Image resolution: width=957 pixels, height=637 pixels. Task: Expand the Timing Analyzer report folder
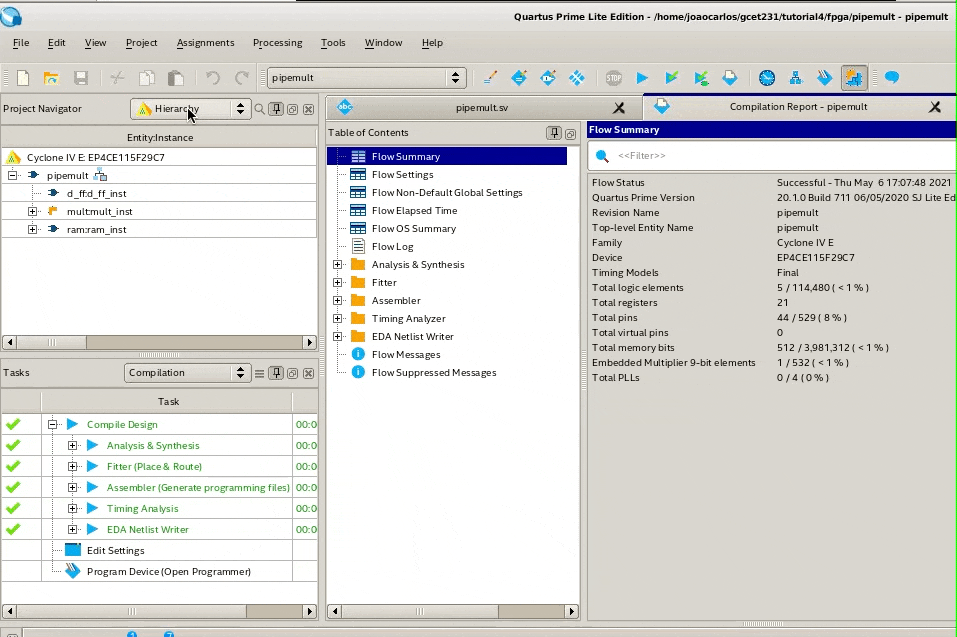pos(338,318)
